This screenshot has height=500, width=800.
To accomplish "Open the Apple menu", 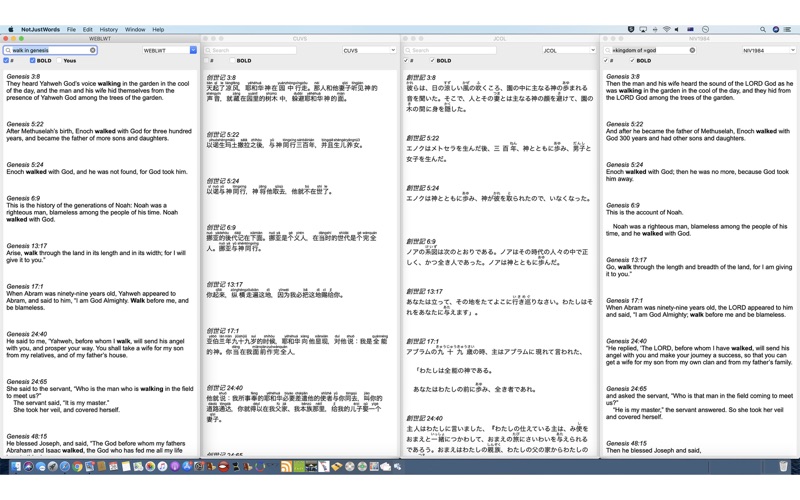I will pyautogui.click(x=11, y=29).
